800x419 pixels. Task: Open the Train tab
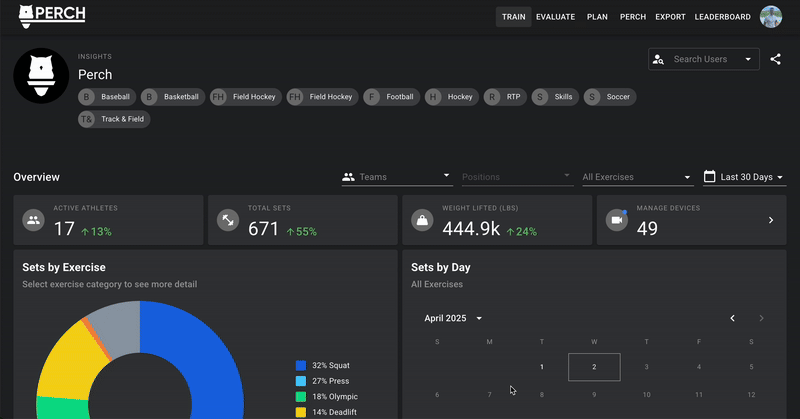[513, 17]
